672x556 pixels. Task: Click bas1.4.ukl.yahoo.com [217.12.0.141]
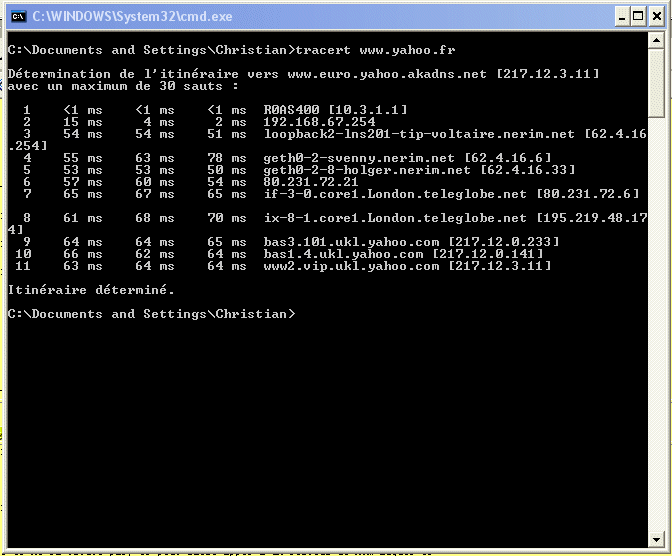pos(403,254)
